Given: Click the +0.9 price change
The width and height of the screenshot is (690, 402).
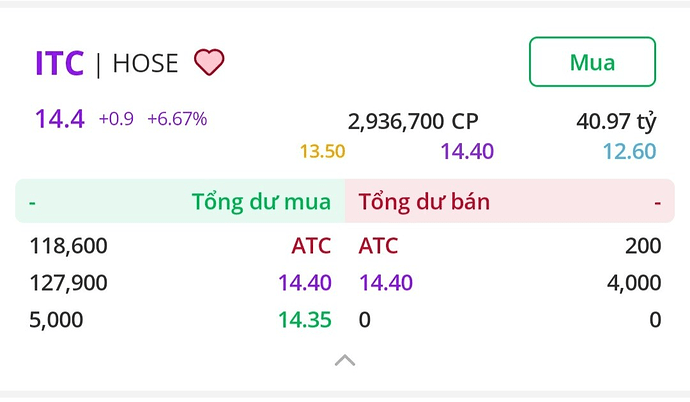Looking at the screenshot, I should [116, 119].
